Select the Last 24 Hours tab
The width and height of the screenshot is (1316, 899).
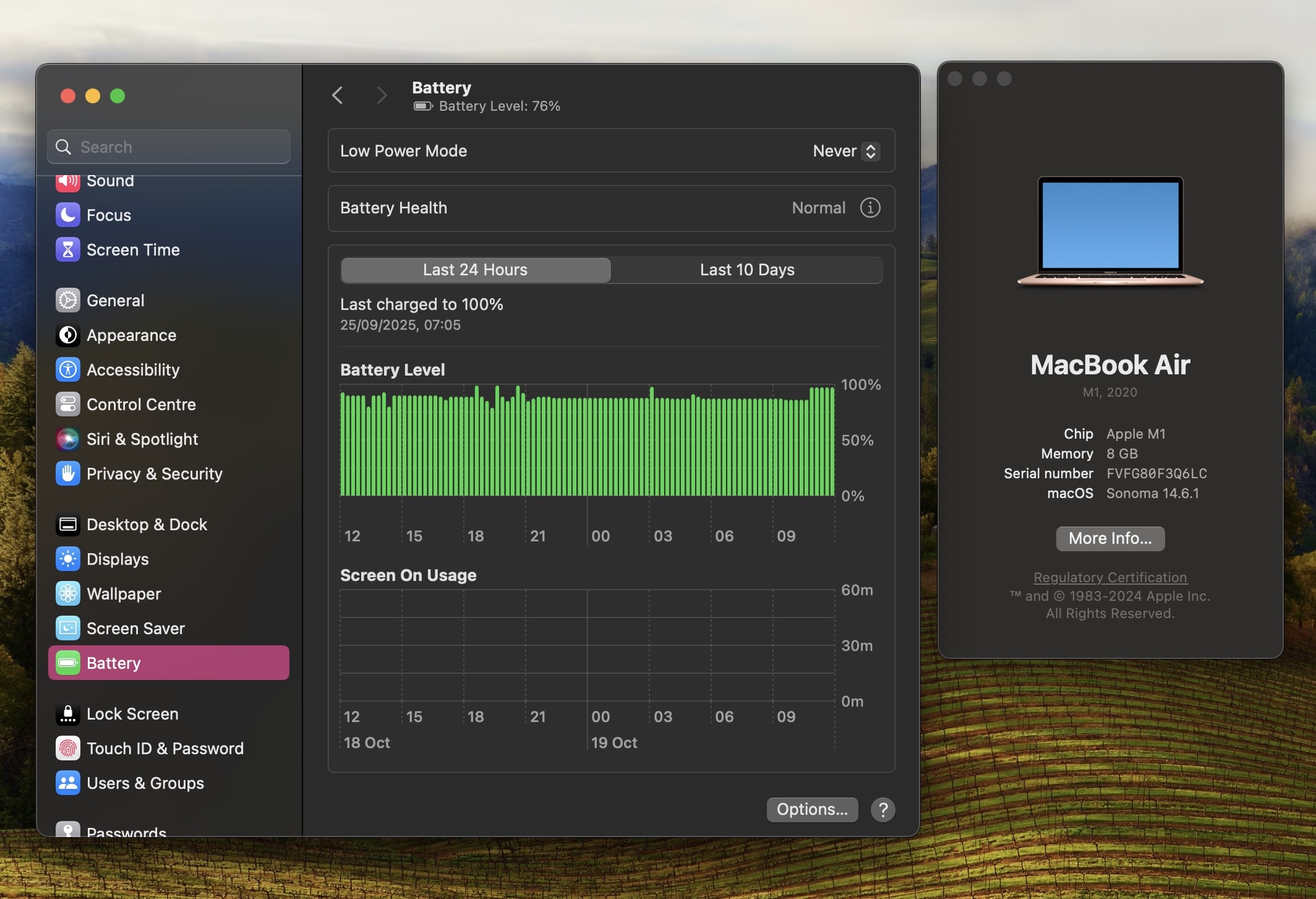pos(475,270)
